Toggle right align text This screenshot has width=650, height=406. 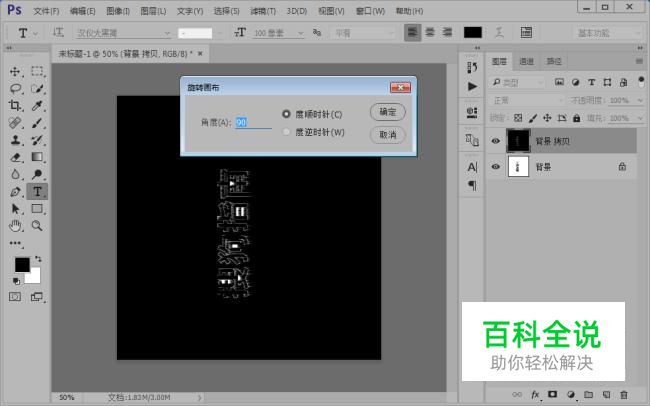pyautogui.click(x=447, y=32)
